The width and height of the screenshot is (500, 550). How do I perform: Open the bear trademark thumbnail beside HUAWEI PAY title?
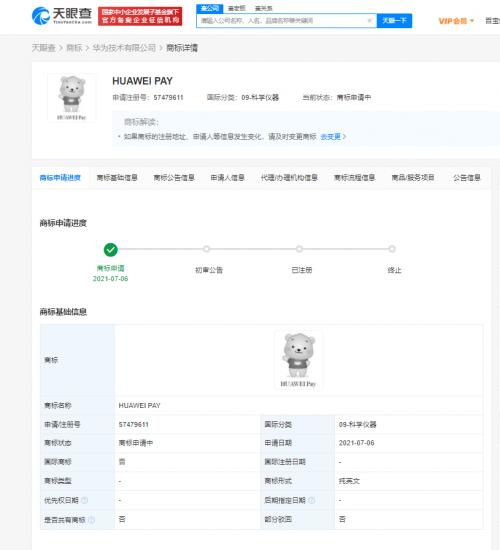tap(72, 98)
